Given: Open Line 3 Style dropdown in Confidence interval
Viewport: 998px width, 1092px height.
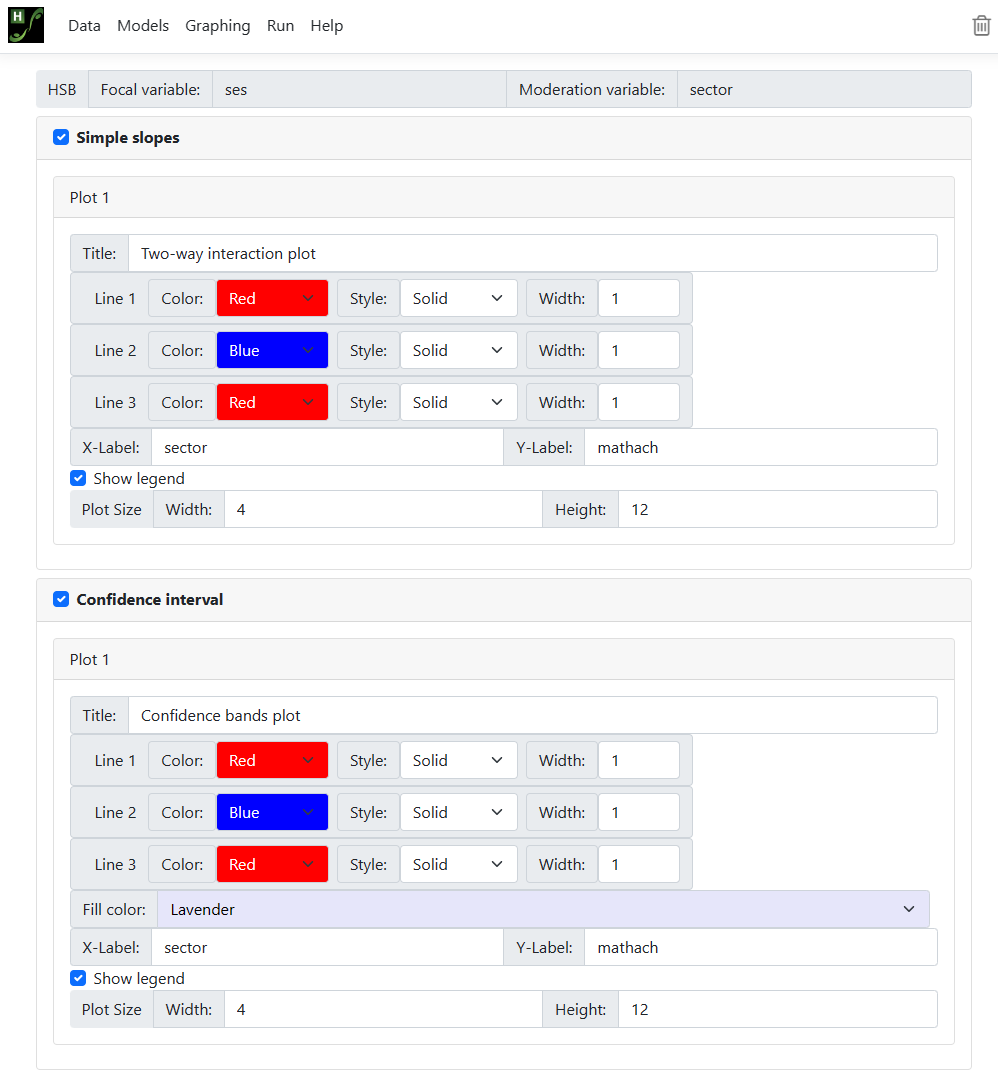Looking at the screenshot, I should tap(458, 865).
